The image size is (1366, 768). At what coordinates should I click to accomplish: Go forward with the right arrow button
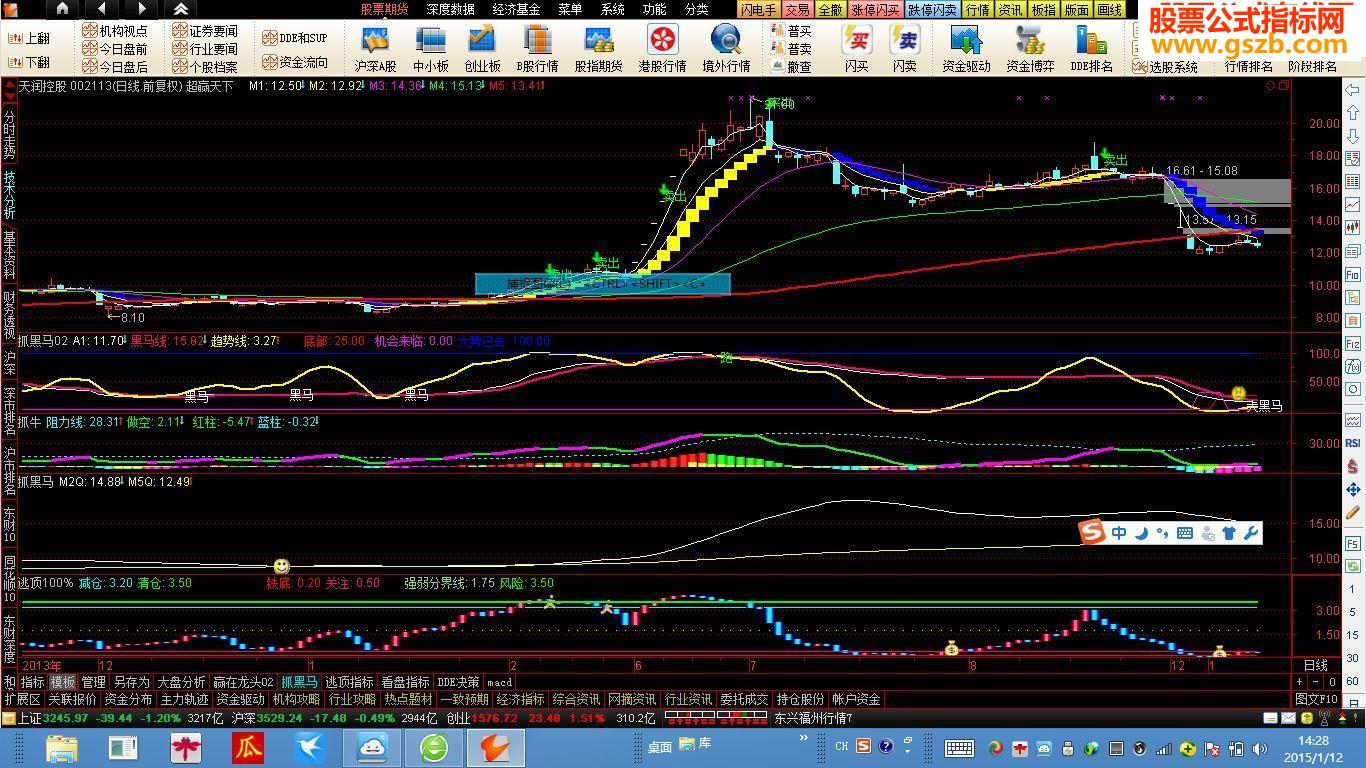tap(141, 9)
